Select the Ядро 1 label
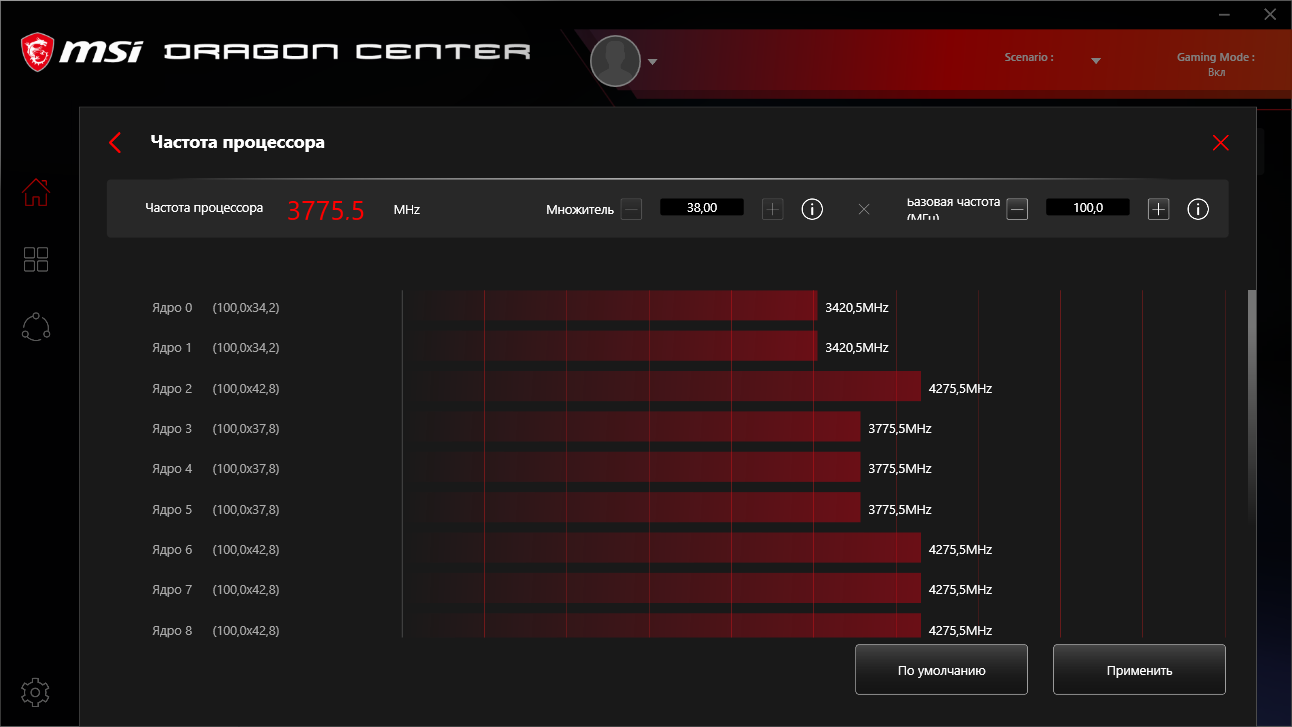1292x727 pixels. pos(172,348)
